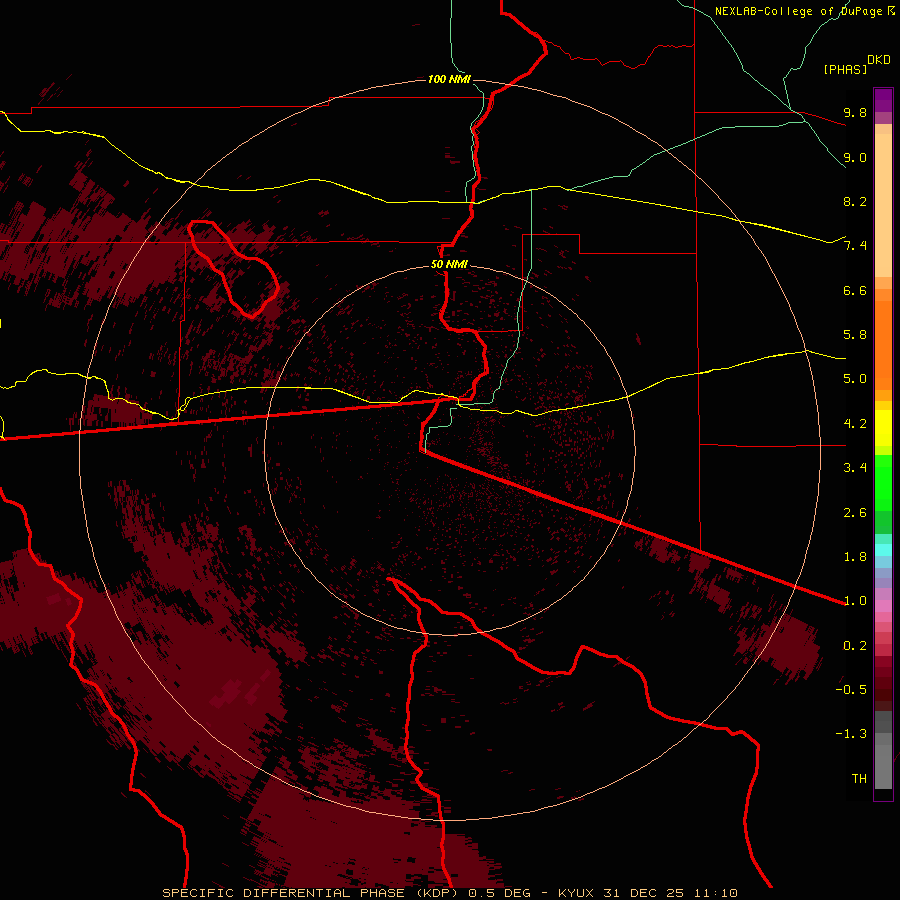This screenshot has width=900, height=900.
Task: Click the green segment of color bar
Action: [x=883, y=482]
